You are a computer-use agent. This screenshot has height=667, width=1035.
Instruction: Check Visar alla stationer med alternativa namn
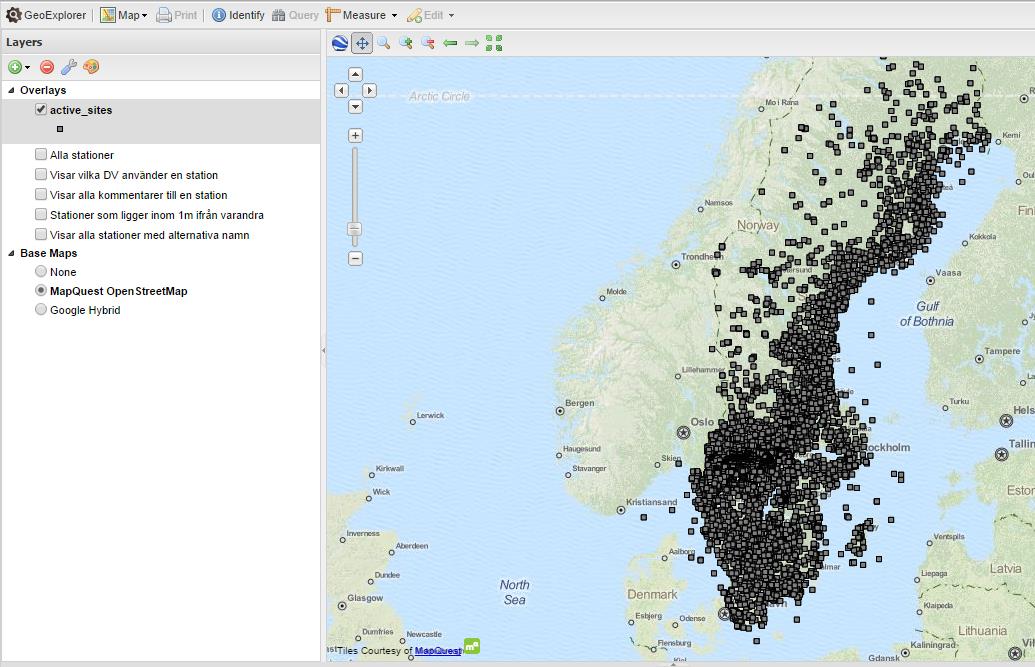41,234
